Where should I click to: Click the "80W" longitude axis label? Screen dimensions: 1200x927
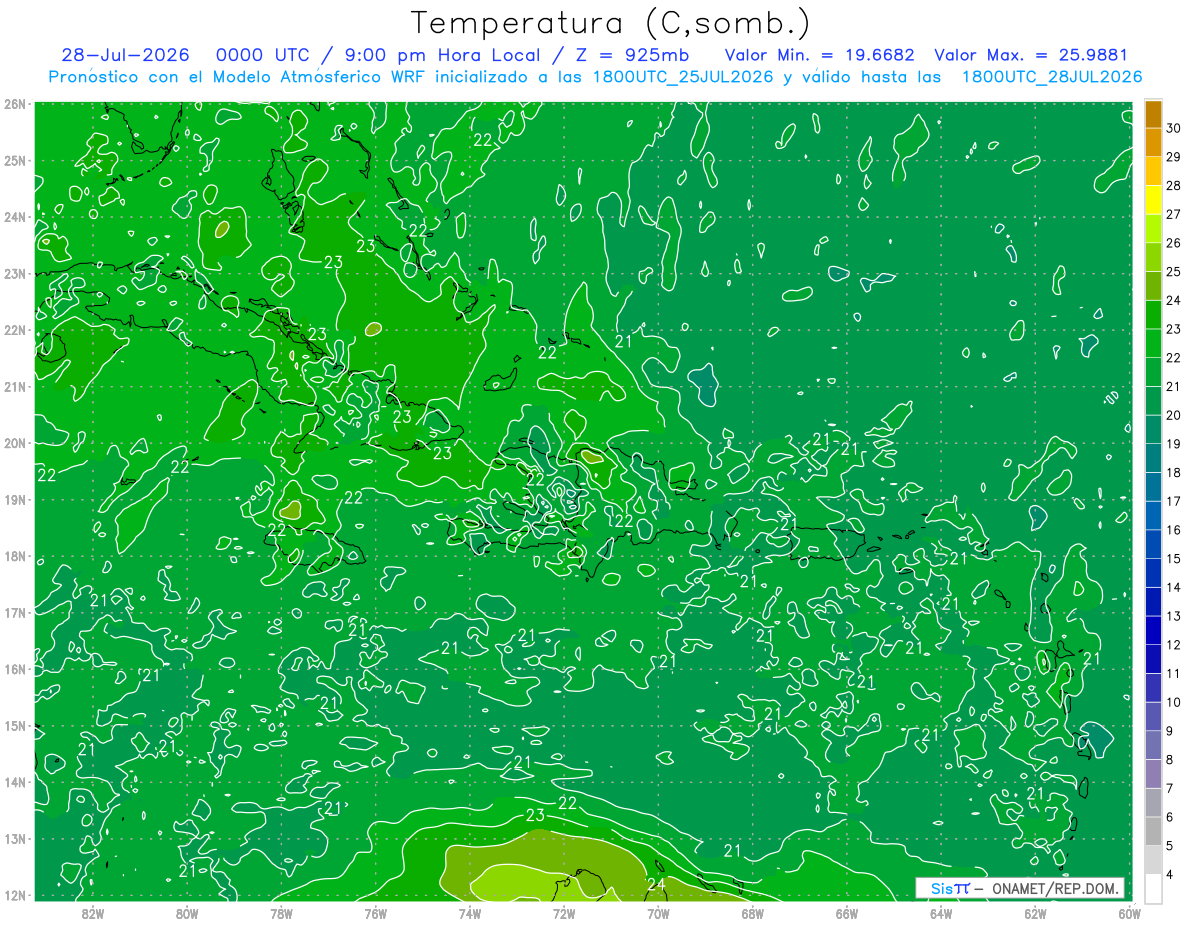[187, 913]
